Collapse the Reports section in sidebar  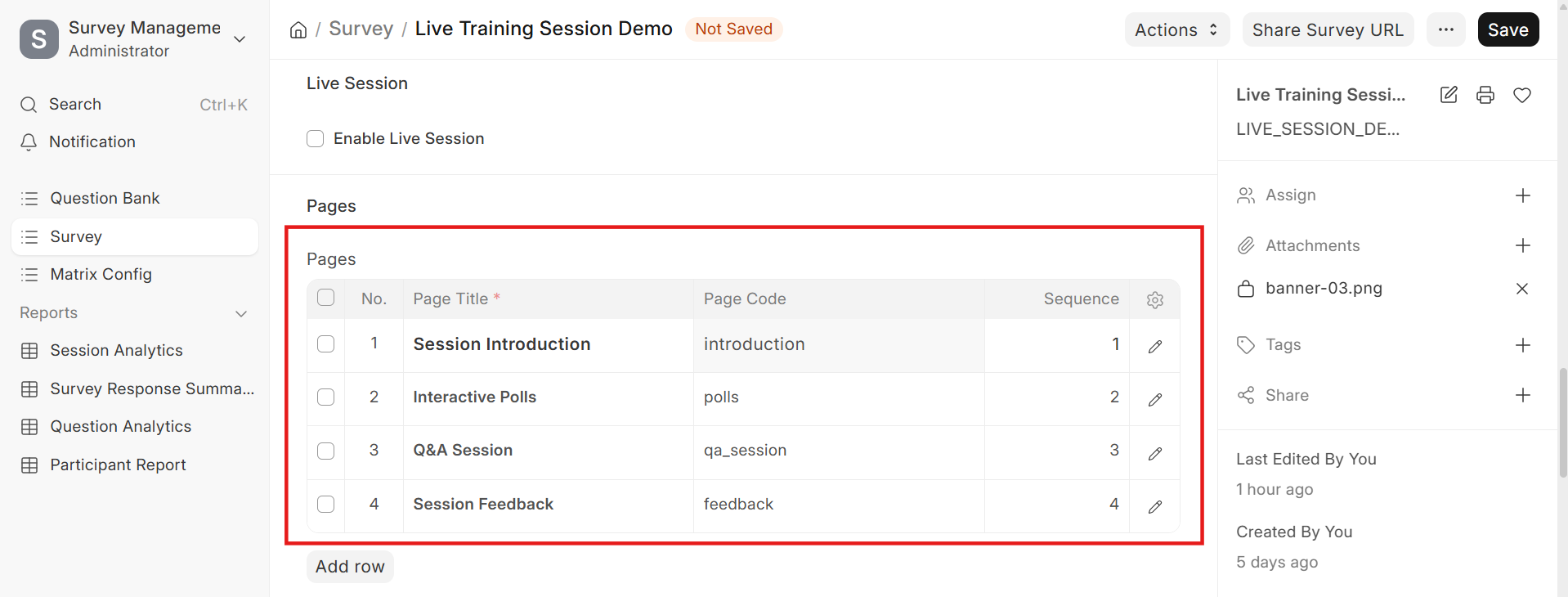241,313
